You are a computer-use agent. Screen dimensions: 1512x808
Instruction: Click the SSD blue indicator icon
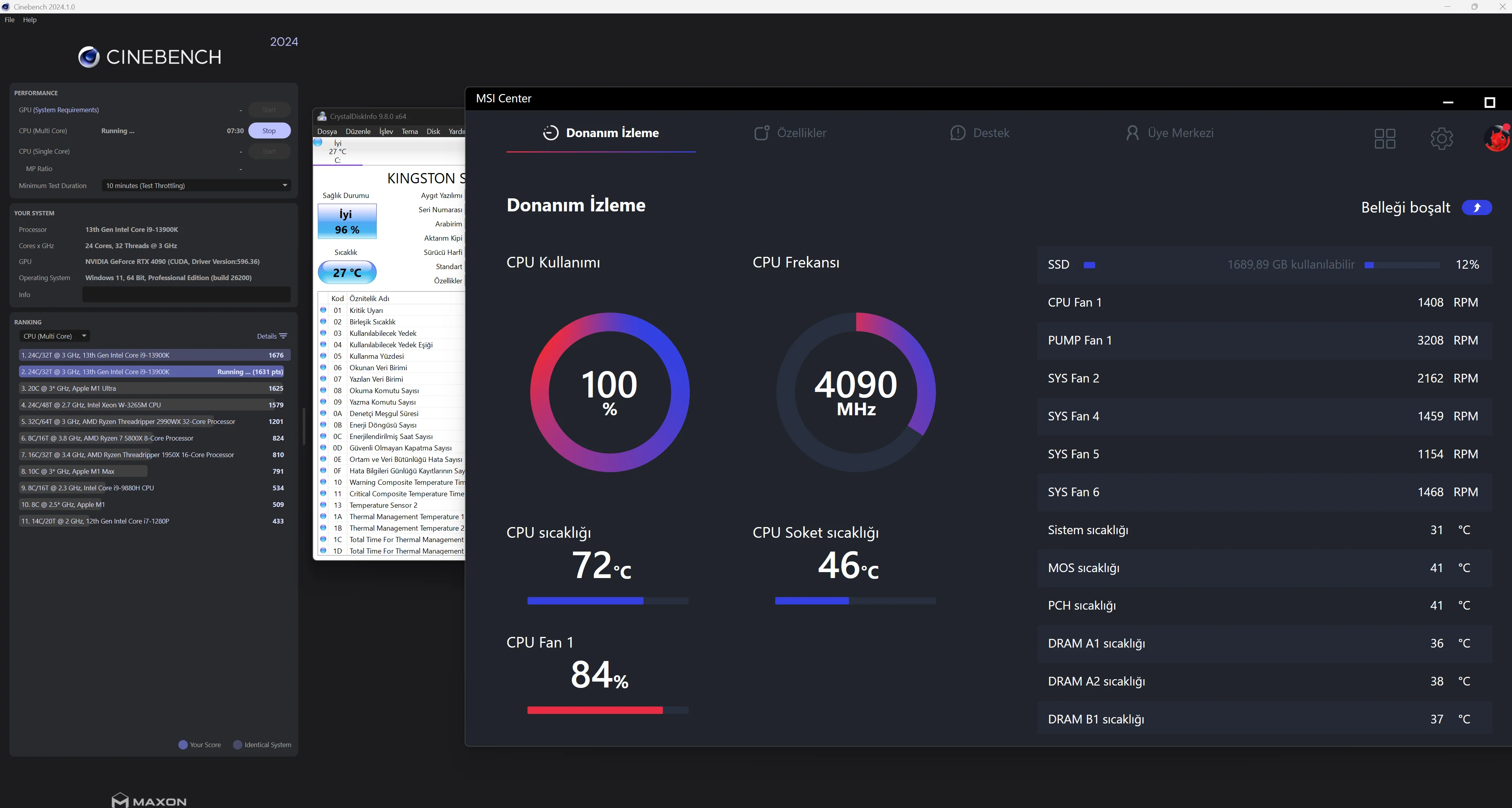point(1089,265)
